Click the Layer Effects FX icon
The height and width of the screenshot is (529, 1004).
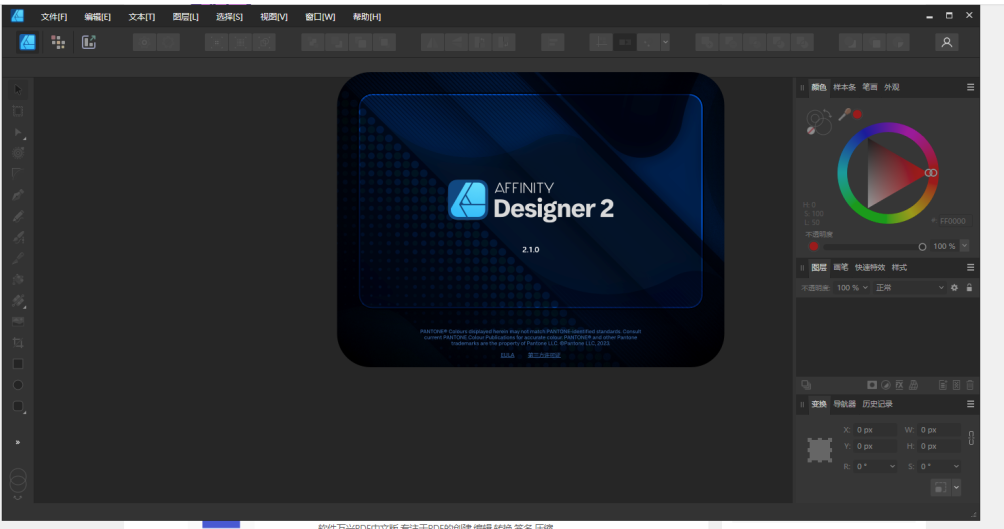coord(899,385)
